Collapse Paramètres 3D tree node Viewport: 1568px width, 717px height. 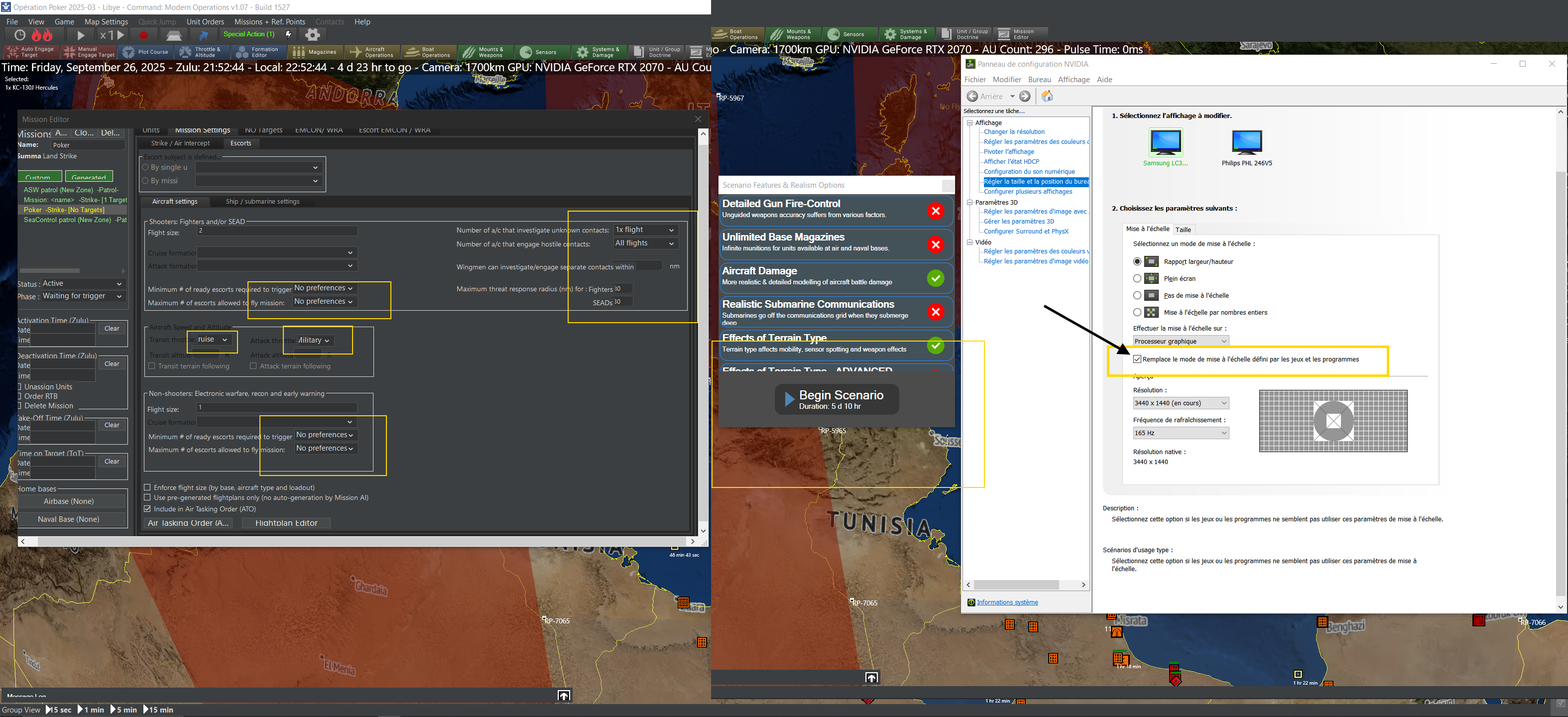pyautogui.click(x=969, y=203)
